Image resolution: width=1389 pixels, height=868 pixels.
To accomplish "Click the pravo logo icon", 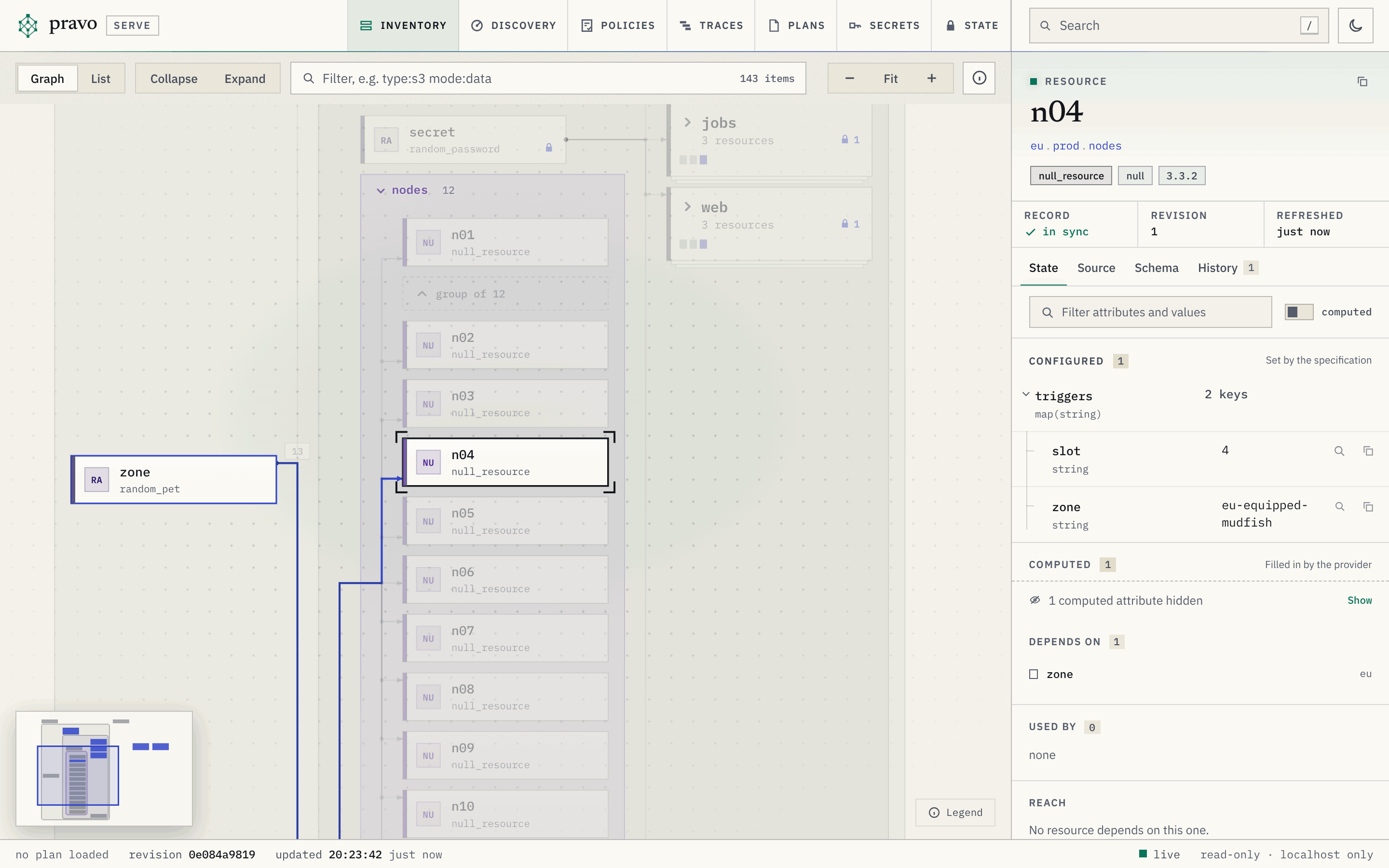I will [x=27, y=25].
